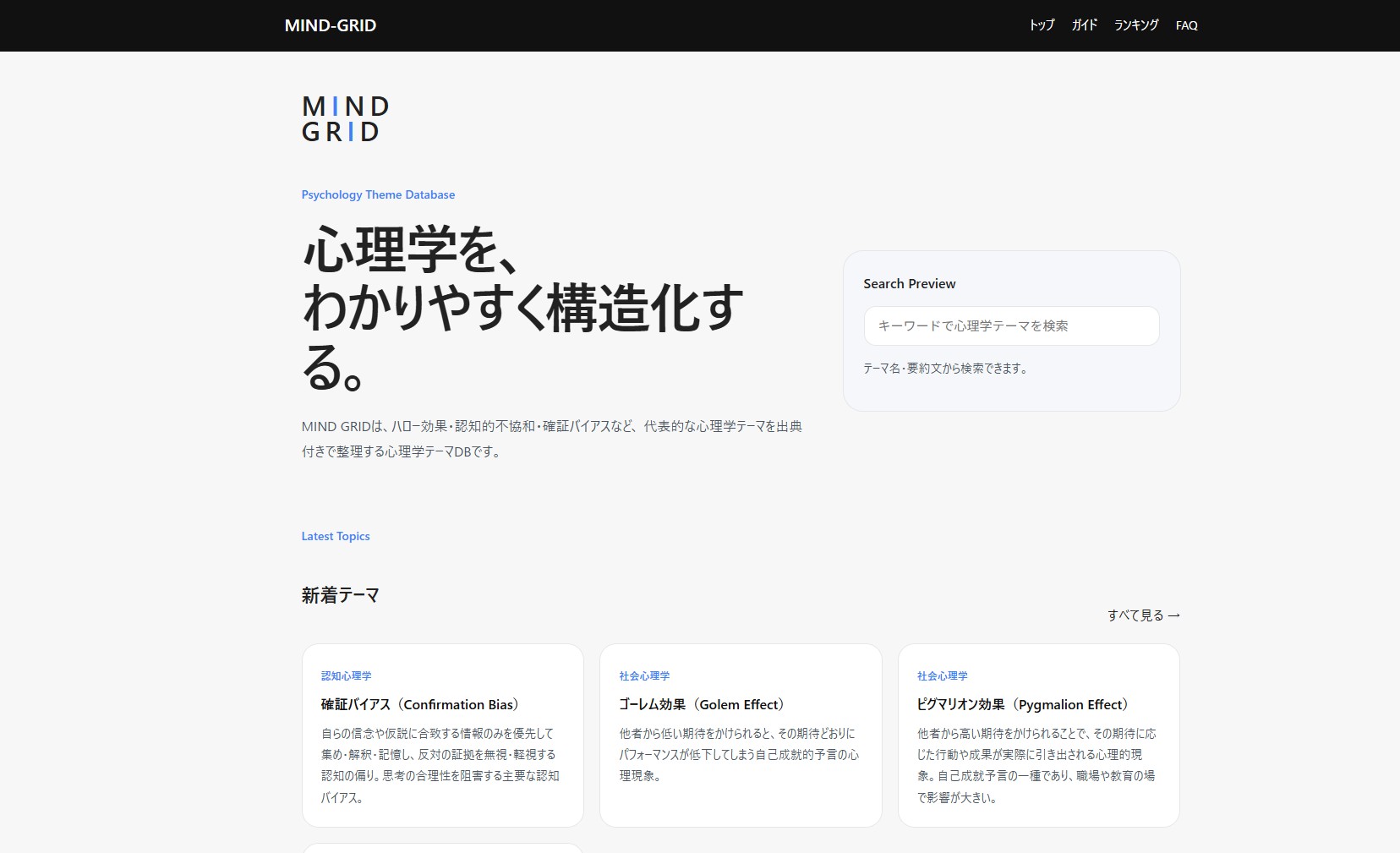Image resolution: width=1400 pixels, height=853 pixels.
Task: Open the トップ nav item
Action: [x=1042, y=25]
